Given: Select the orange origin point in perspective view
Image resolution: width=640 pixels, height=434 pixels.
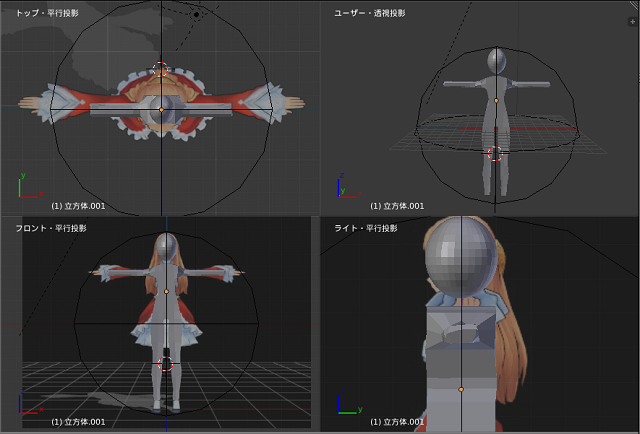Looking at the screenshot, I should [496, 100].
